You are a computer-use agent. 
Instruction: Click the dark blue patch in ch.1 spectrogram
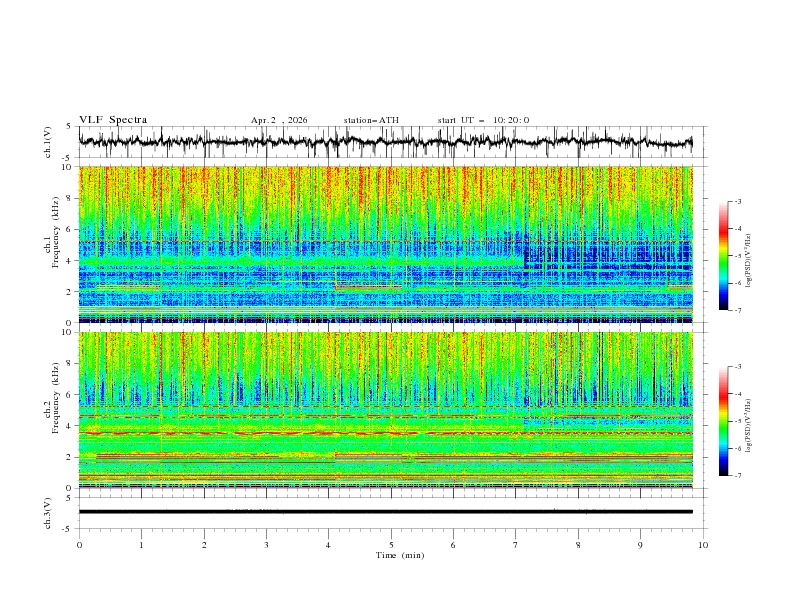(x=608, y=255)
